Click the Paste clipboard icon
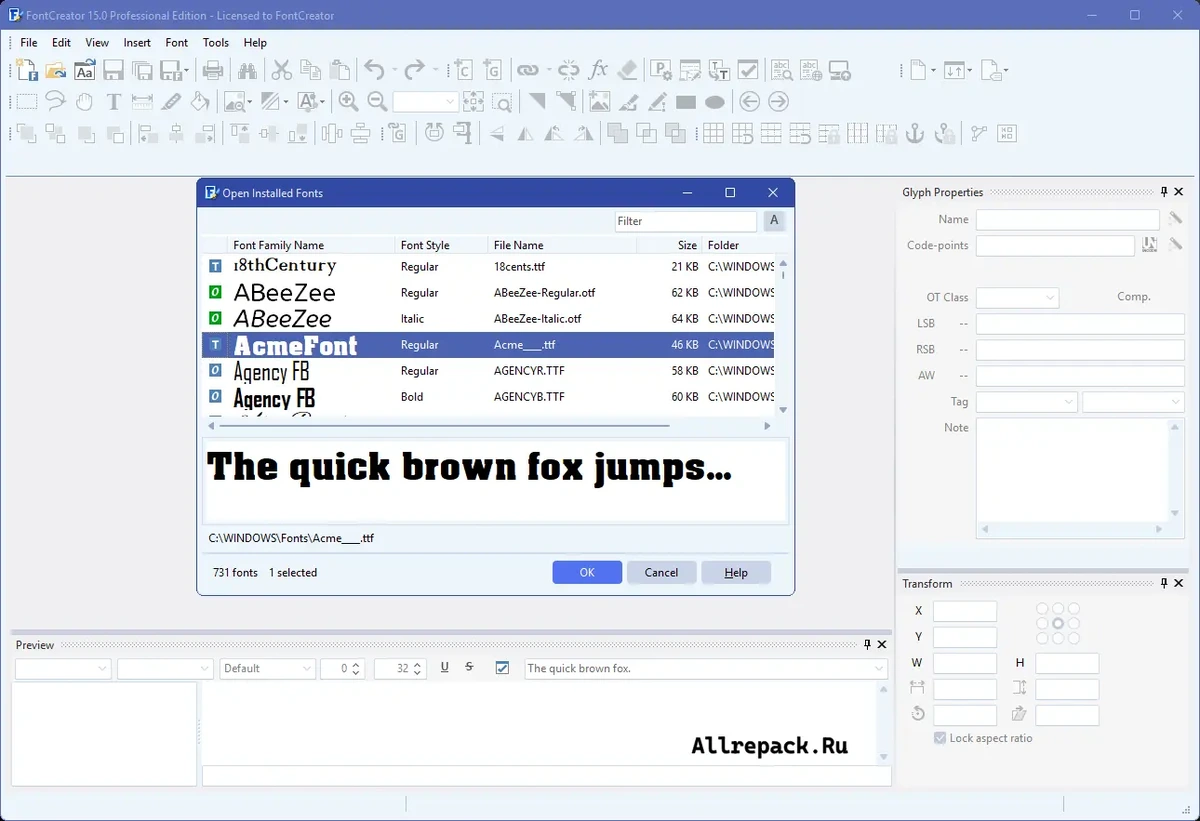 tap(340, 70)
